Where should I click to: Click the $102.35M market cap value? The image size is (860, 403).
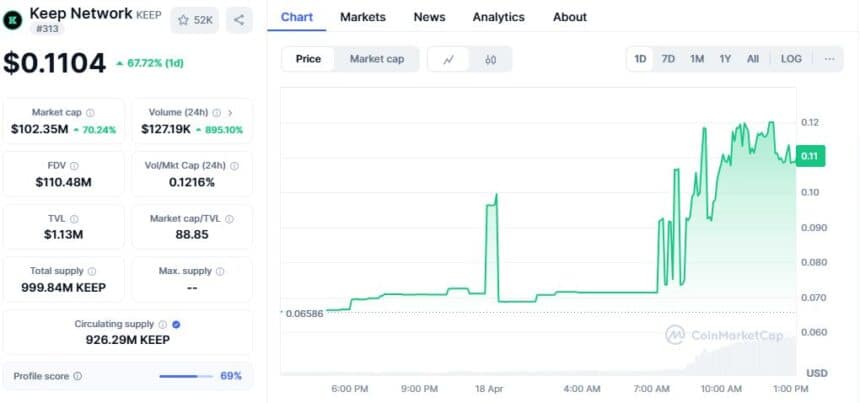click(39, 130)
